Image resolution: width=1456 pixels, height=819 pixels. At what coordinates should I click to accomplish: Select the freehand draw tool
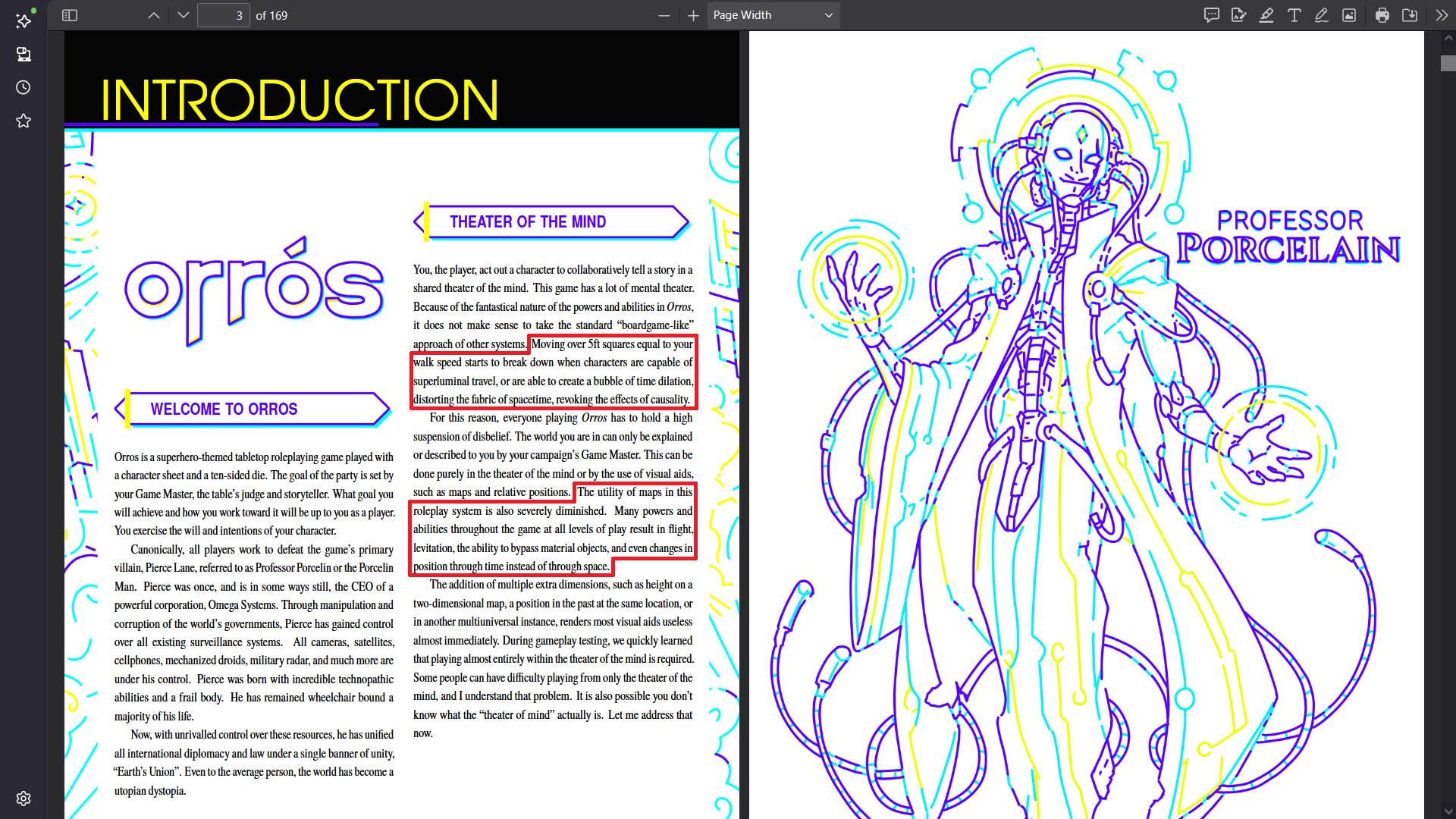pos(1322,15)
